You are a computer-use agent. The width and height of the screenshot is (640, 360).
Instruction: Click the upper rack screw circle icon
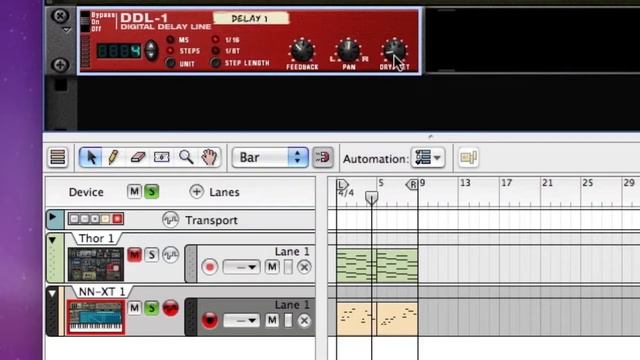click(60, 16)
